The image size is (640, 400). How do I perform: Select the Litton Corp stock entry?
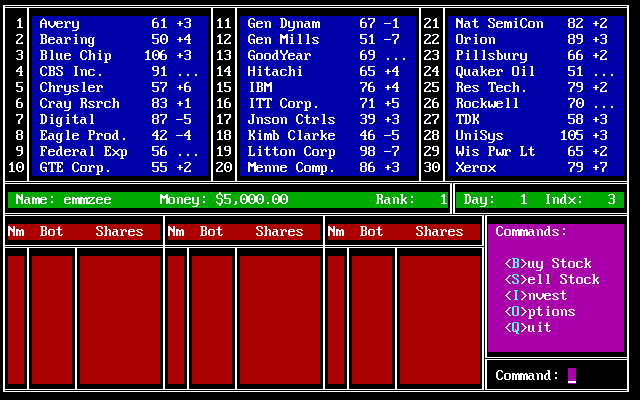pos(328,151)
